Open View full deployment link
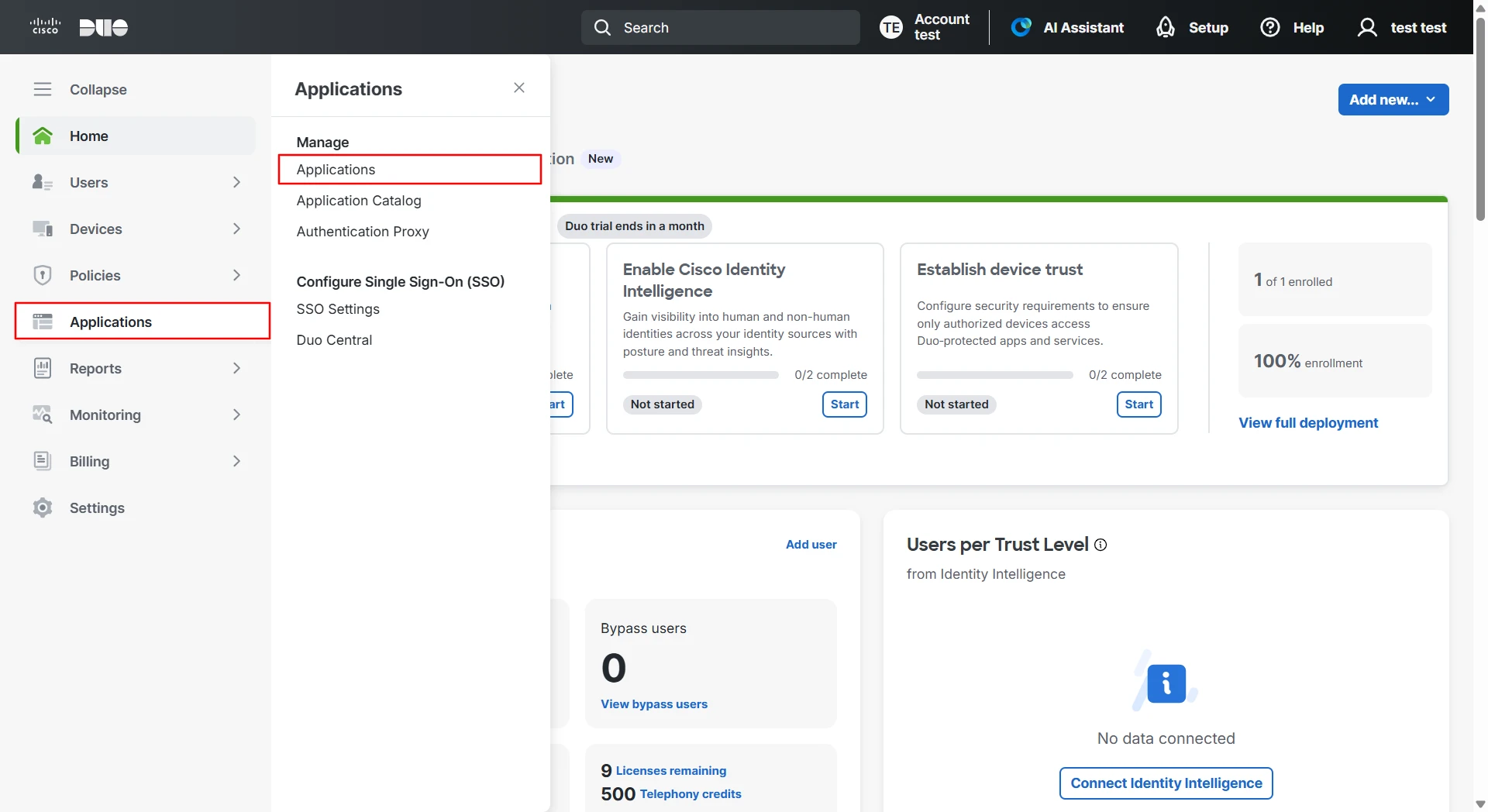The height and width of the screenshot is (812, 1488). (x=1308, y=423)
